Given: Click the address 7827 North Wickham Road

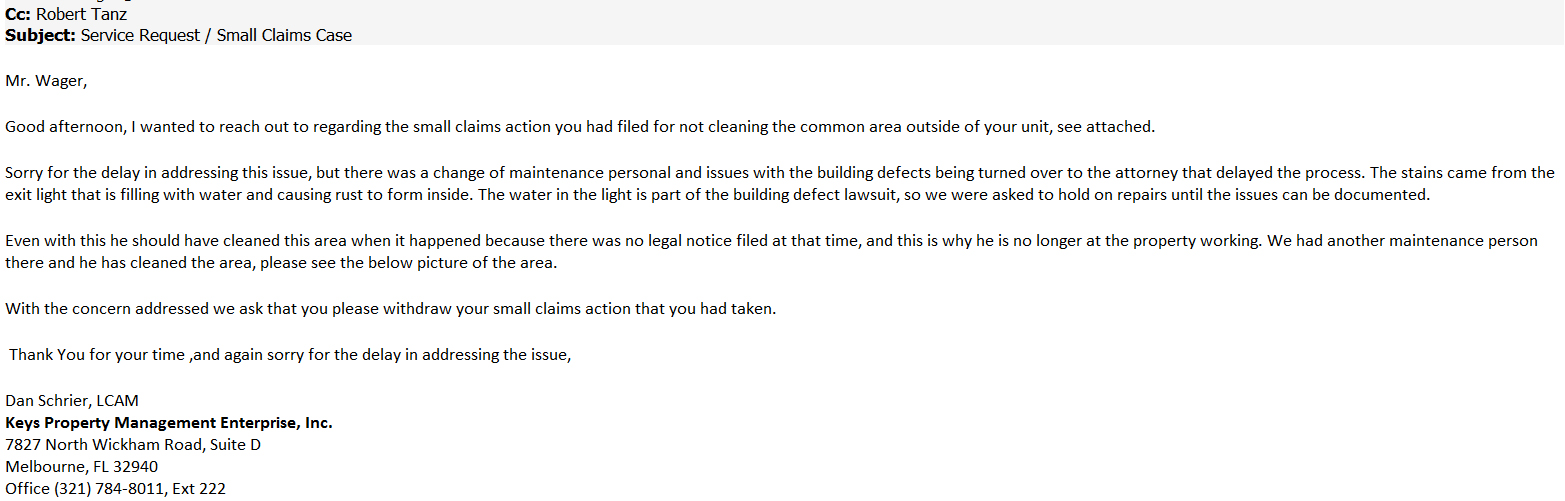Looking at the screenshot, I should 133,445.
